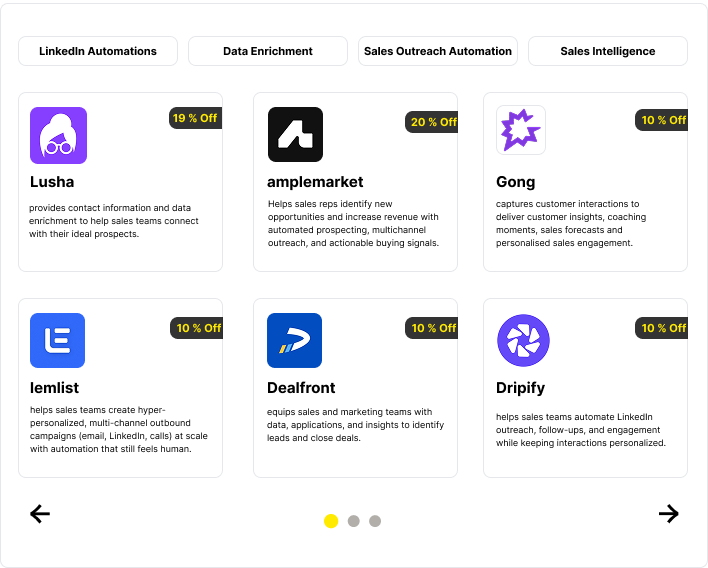Jump to the third carousel page dot
Screen dimensions: 708x568
(x=375, y=521)
